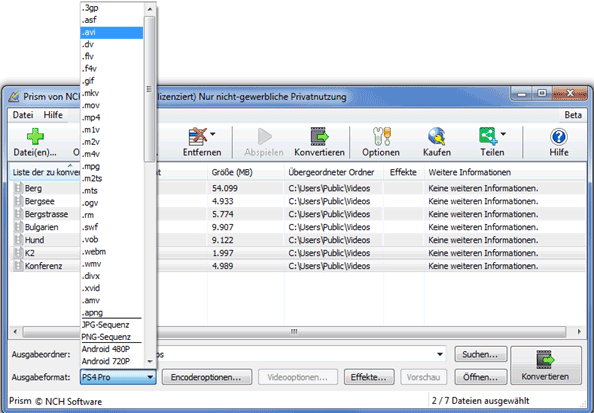The width and height of the screenshot is (594, 413).
Task: Click the green plus Datei(en) add icon
Action: [35, 137]
